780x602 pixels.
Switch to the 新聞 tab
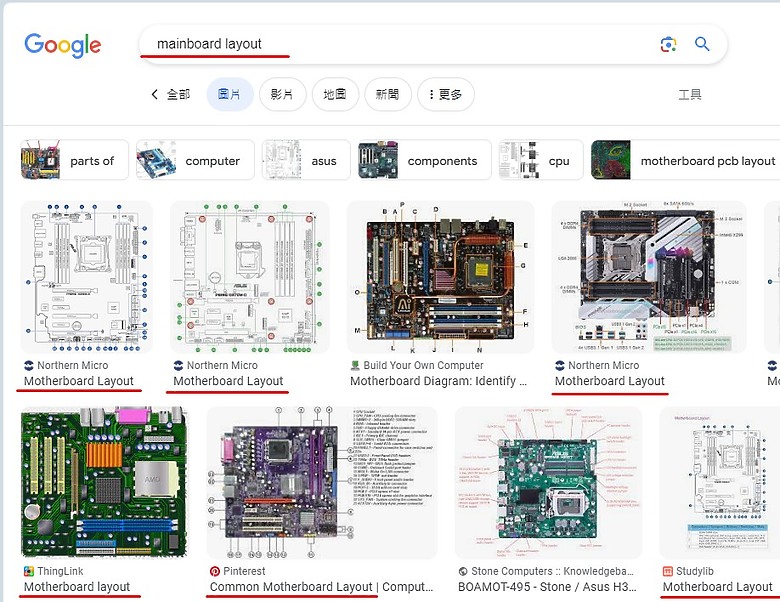(388, 94)
